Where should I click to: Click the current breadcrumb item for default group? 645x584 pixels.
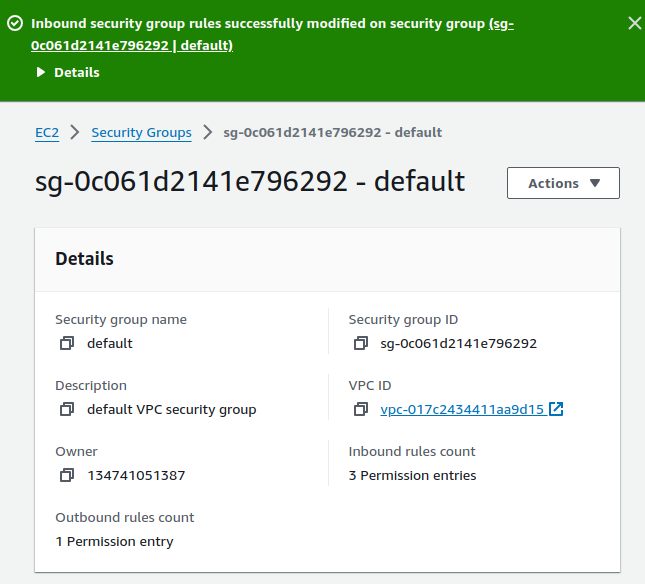pyautogui.click(x=332, y=132)
